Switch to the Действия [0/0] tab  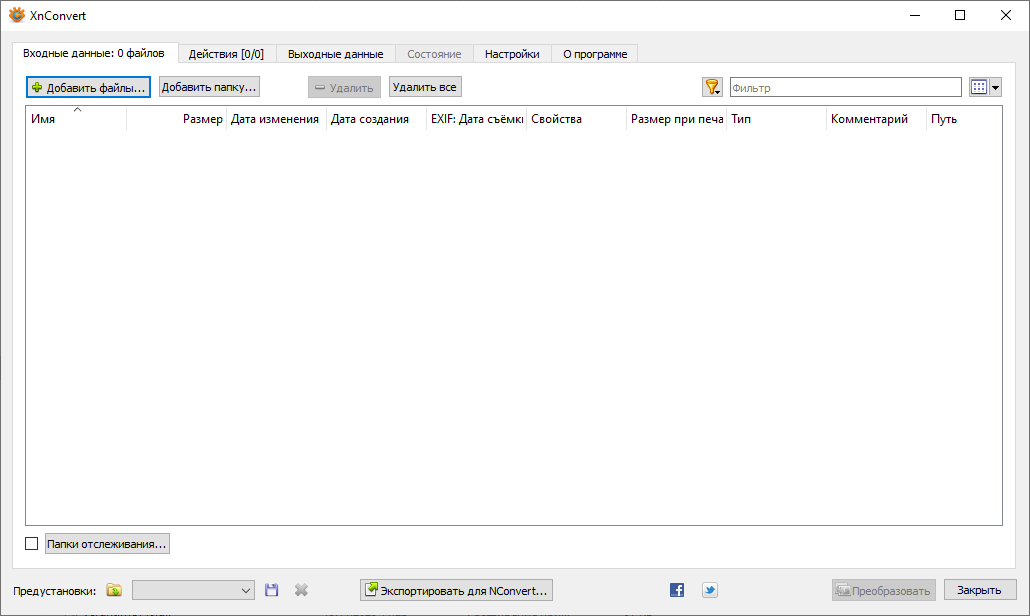[x=227, y=54]
